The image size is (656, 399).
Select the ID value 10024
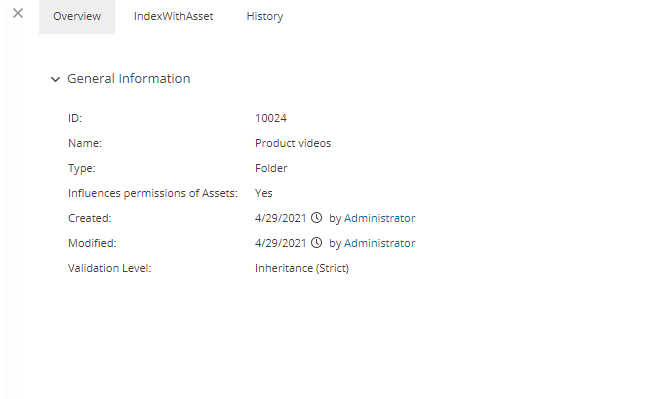271,118
